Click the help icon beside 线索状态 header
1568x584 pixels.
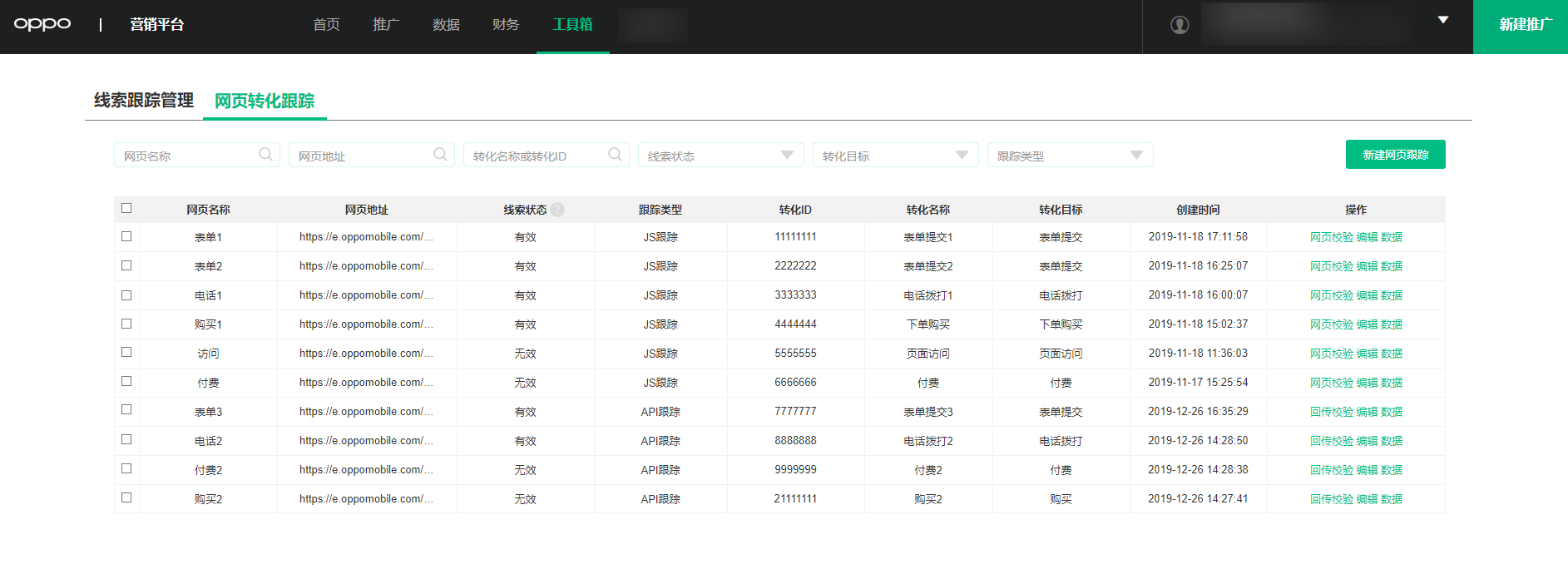coord(557,210)
